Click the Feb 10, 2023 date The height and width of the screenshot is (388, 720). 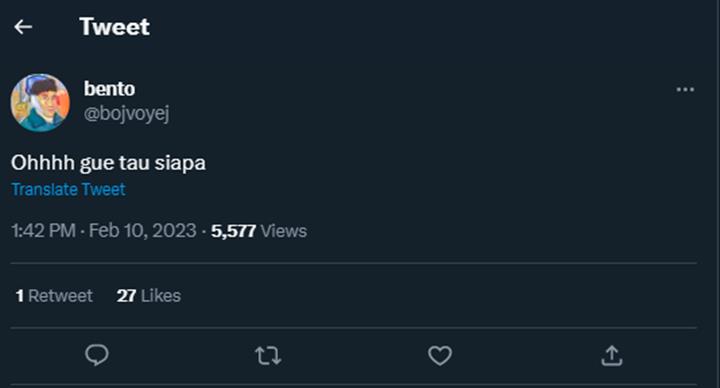[x=142, y=231]
